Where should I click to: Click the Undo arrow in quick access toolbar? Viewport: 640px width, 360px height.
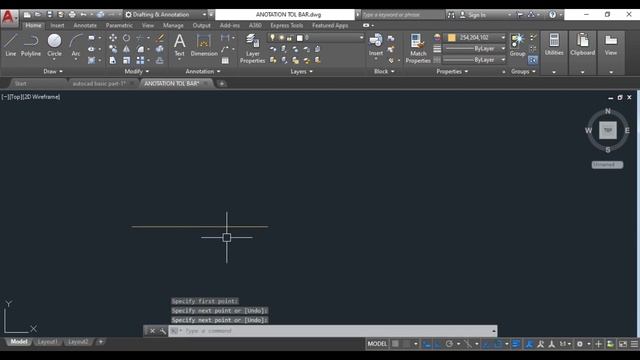83,14
